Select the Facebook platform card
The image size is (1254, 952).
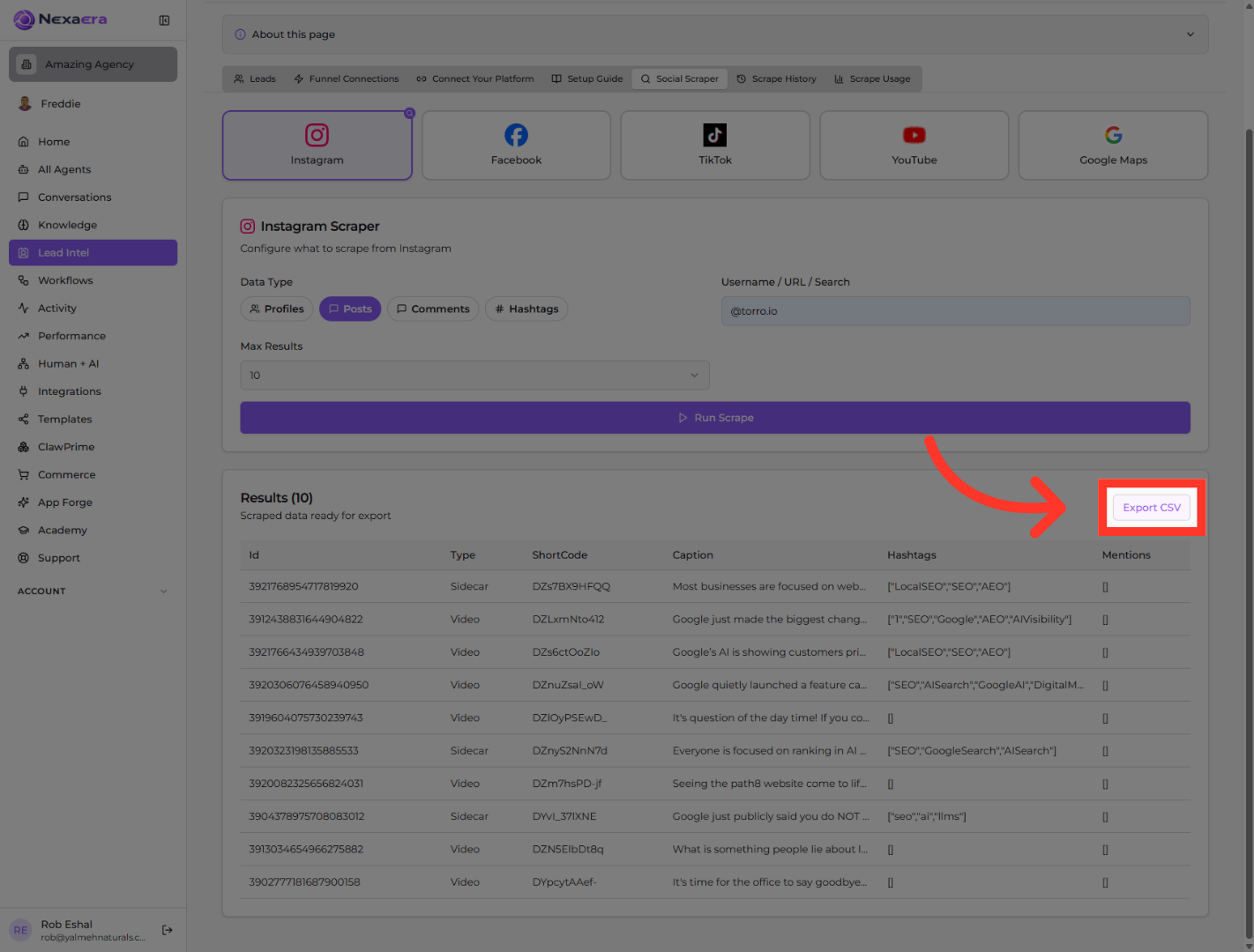(516, 145)
